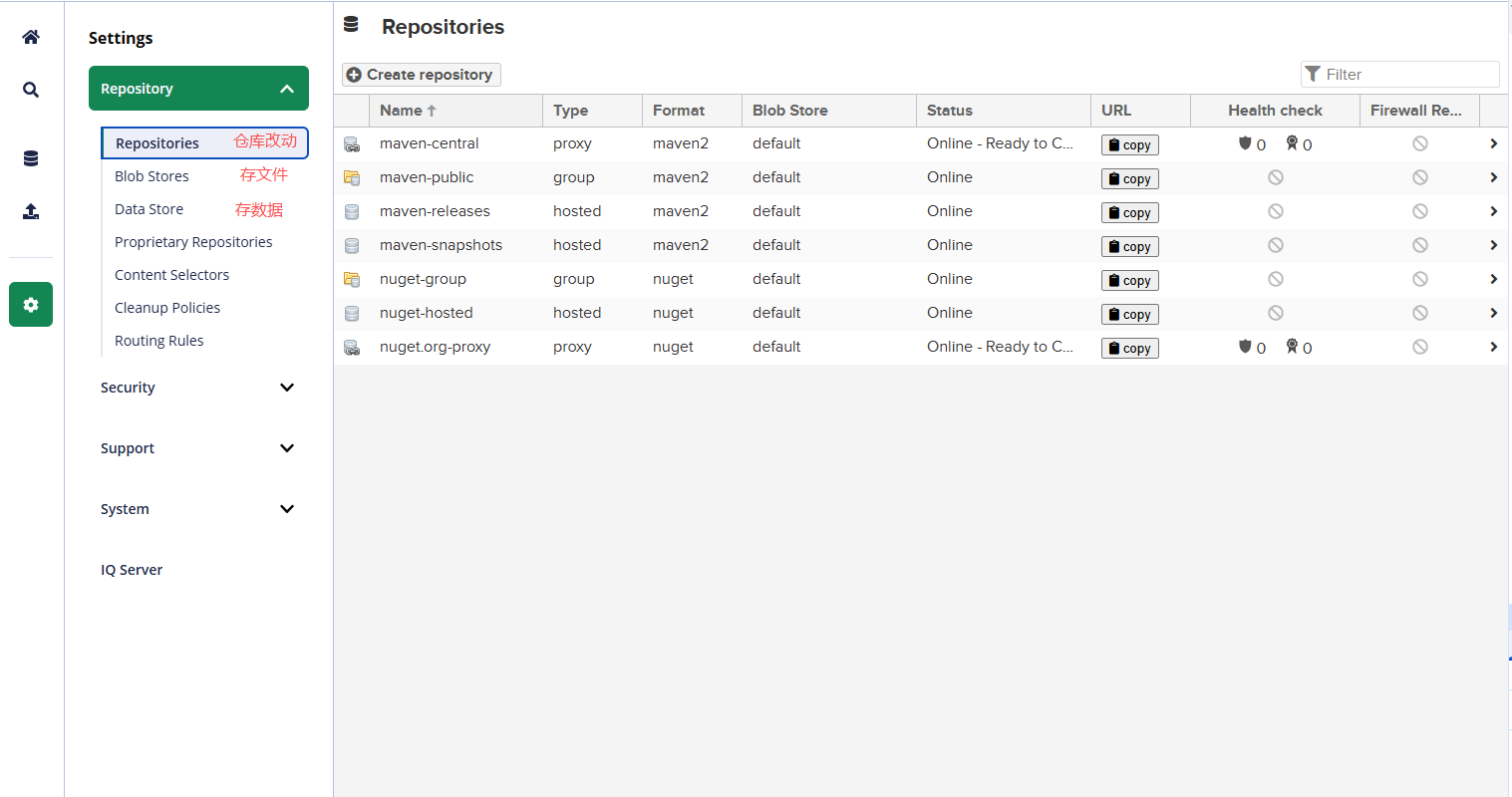Click the ribbon license icon for nuget.org-proxy
1512x797 pixels.
[x=1292, y=347]
